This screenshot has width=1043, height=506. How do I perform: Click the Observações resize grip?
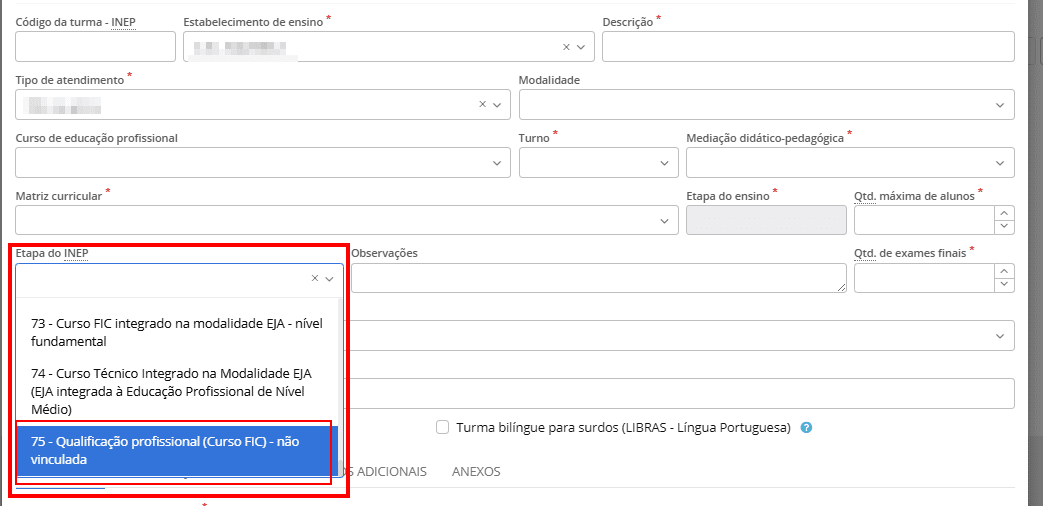(841, 288)
